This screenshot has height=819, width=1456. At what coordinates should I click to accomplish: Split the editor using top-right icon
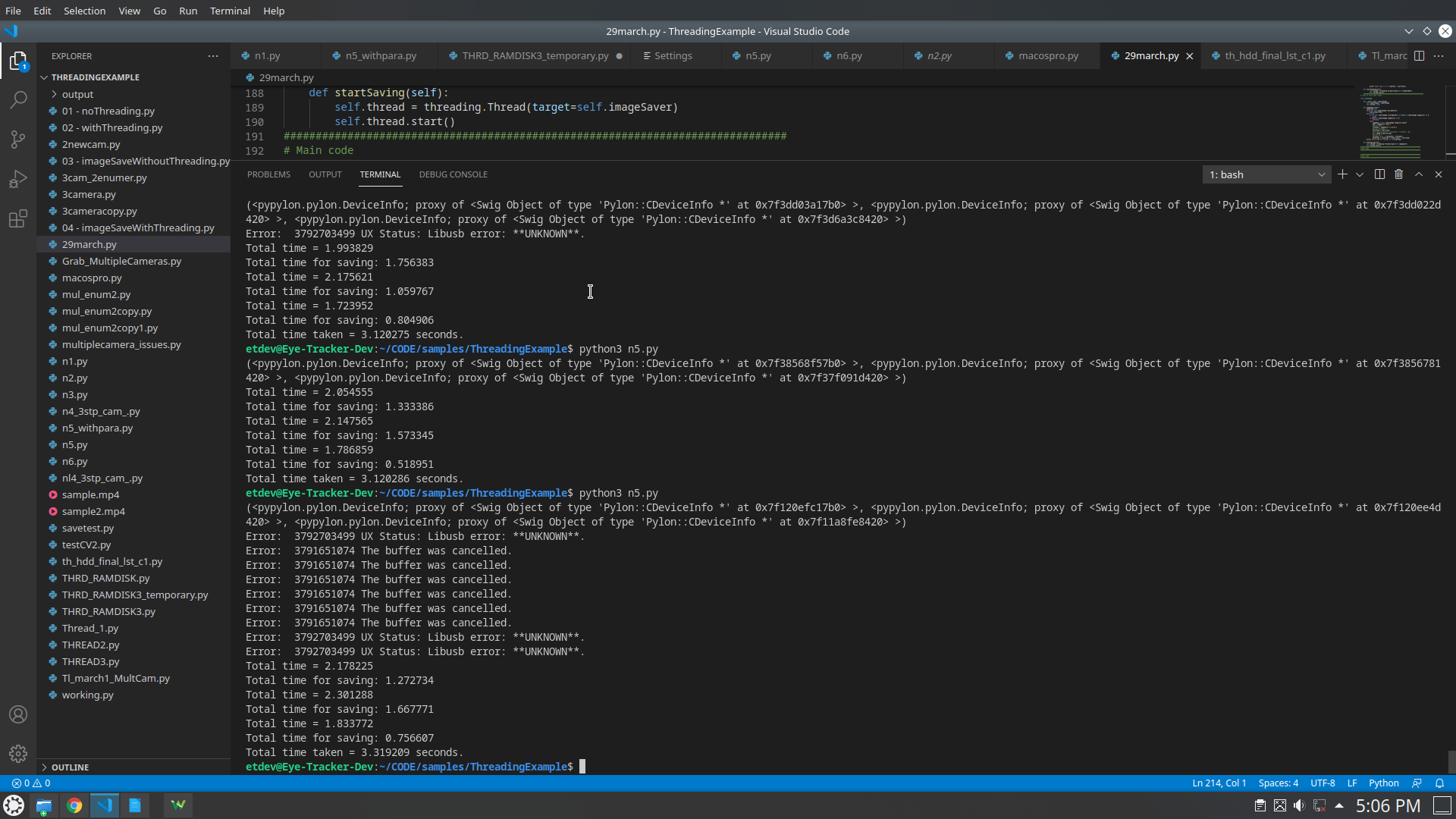coord(1419,55)
